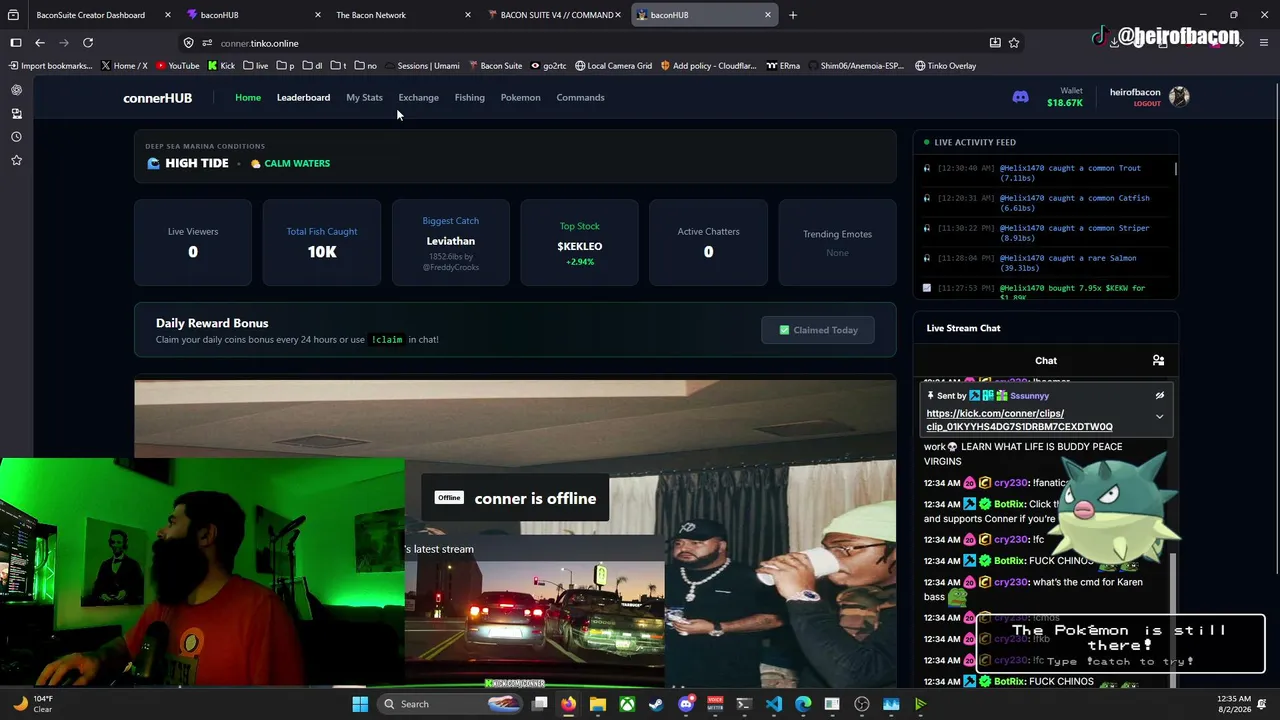Open the Terminal icon in the taskbar
The image size is (1280, 720).
pyautogui.click(x=744, y=704)
